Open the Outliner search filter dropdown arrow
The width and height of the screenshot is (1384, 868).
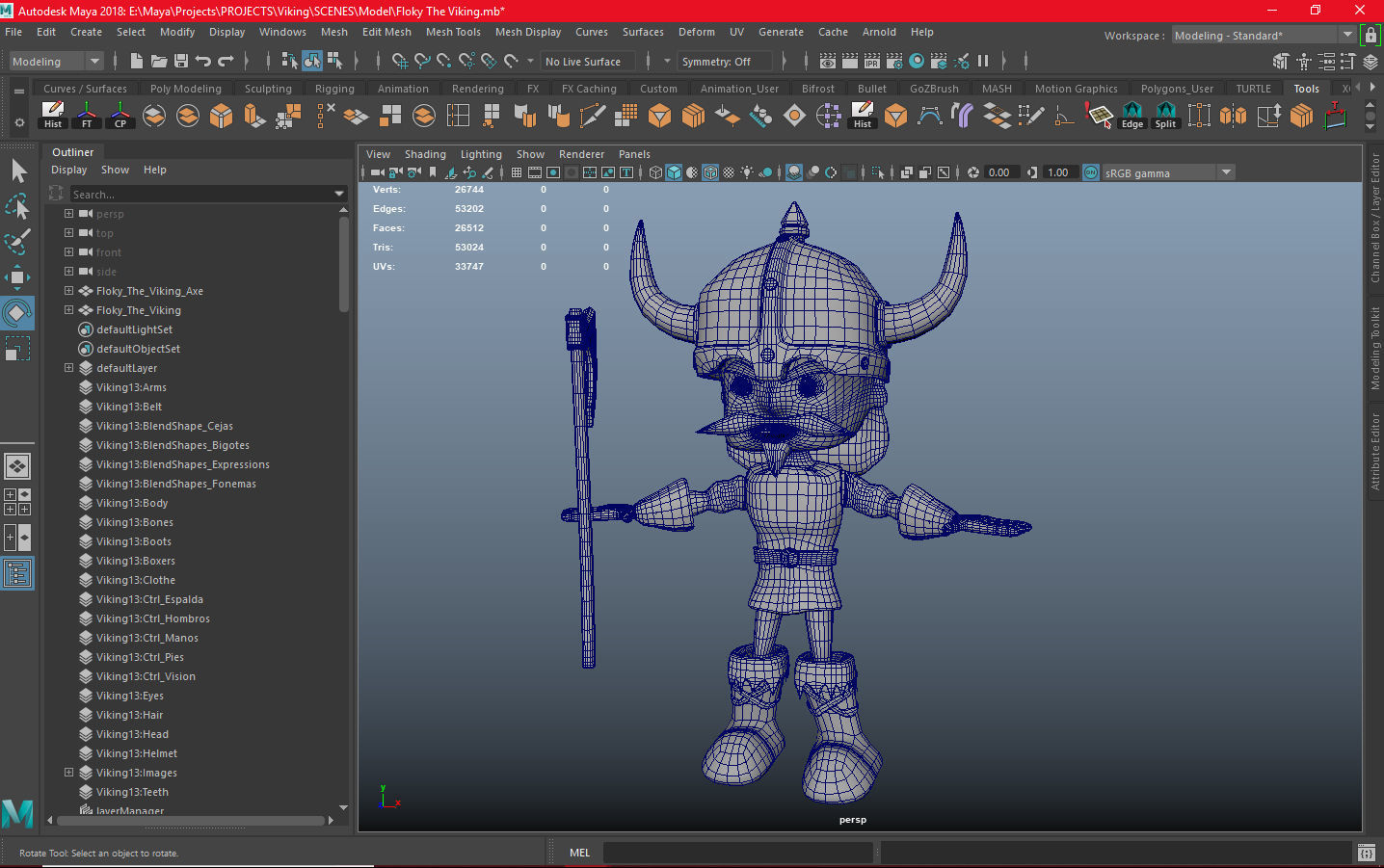click(339, 194)
